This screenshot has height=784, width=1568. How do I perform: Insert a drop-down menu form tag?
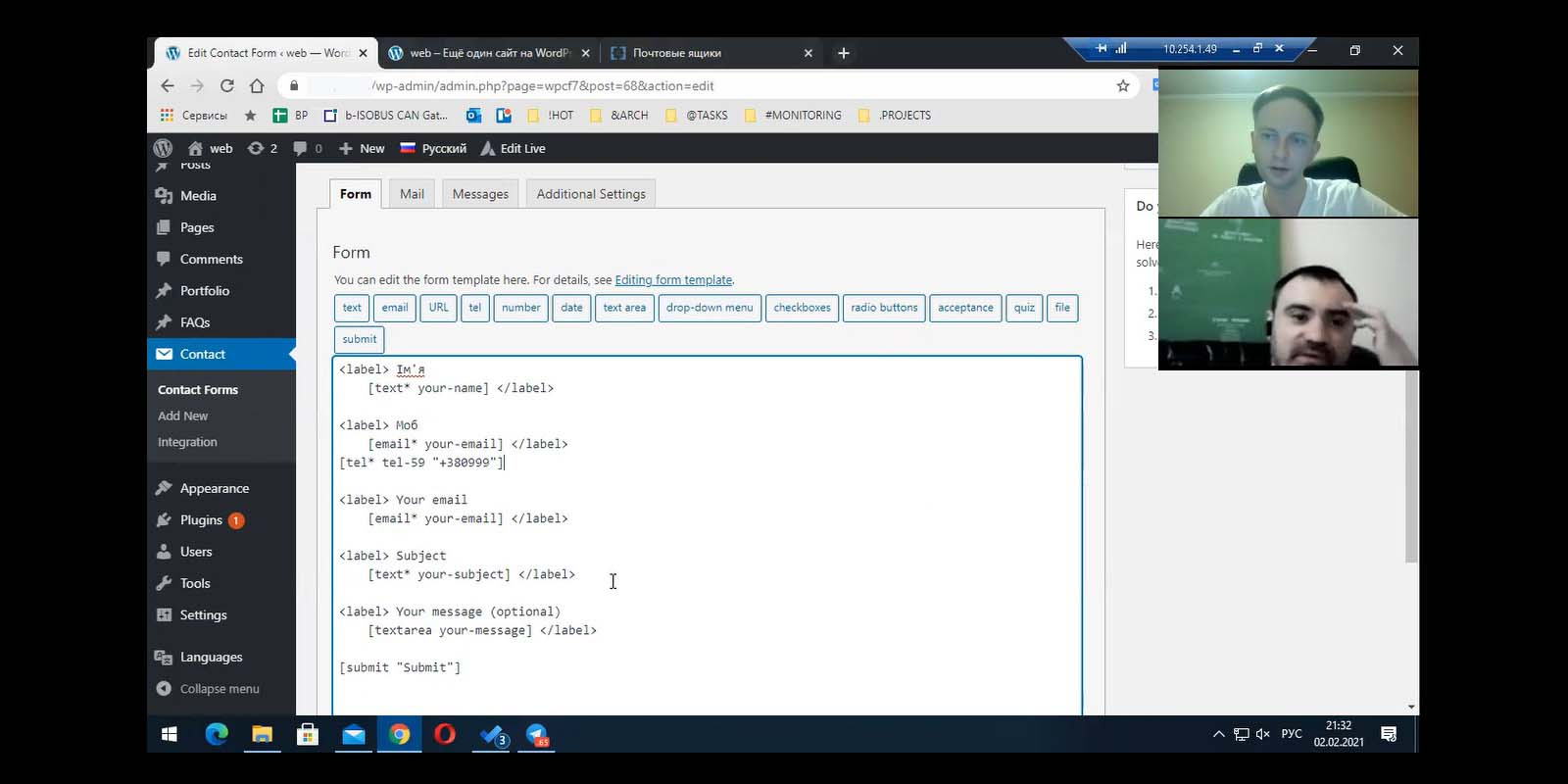pyautogui.click(x=710, y=308)
